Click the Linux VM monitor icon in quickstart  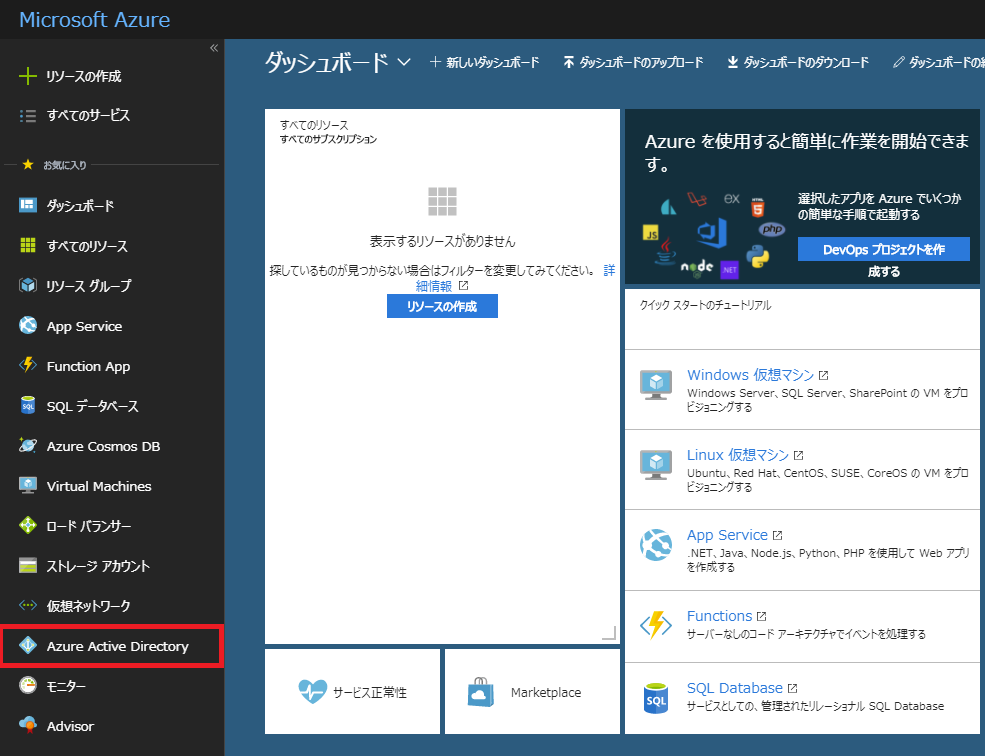(x=656, y=464)
